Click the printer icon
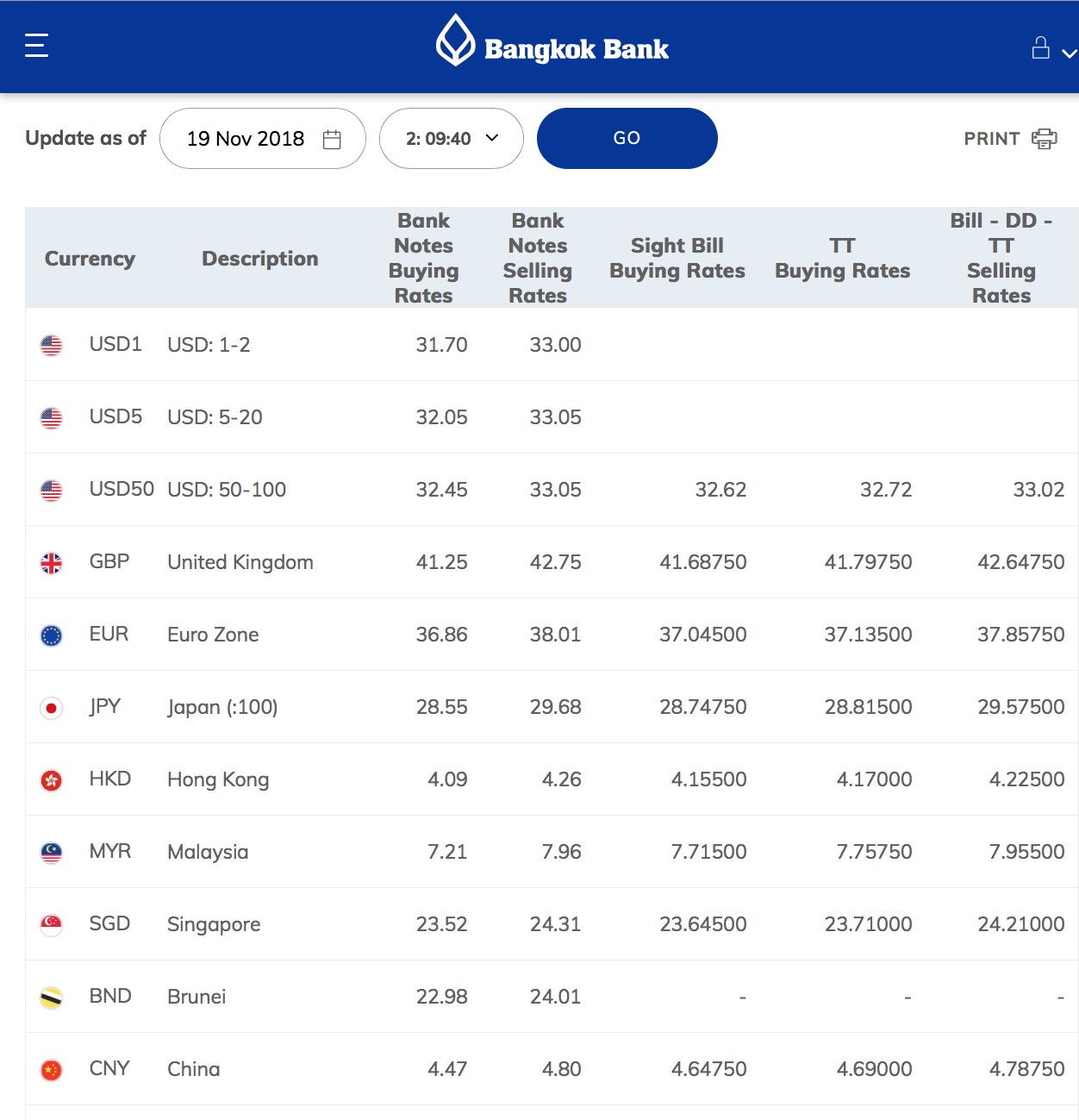 [1045, 139]
